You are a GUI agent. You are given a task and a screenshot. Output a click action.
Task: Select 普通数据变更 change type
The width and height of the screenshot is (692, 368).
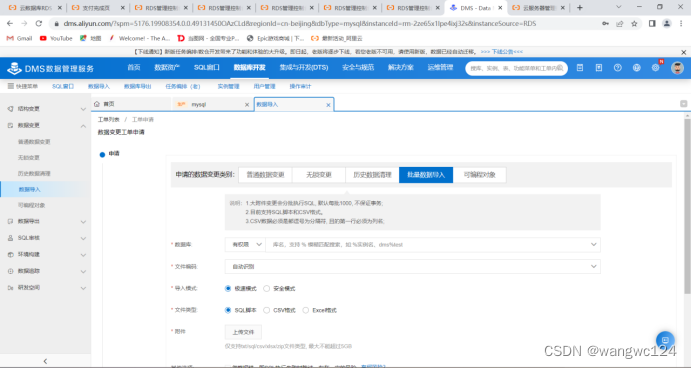tap(265, 175)
